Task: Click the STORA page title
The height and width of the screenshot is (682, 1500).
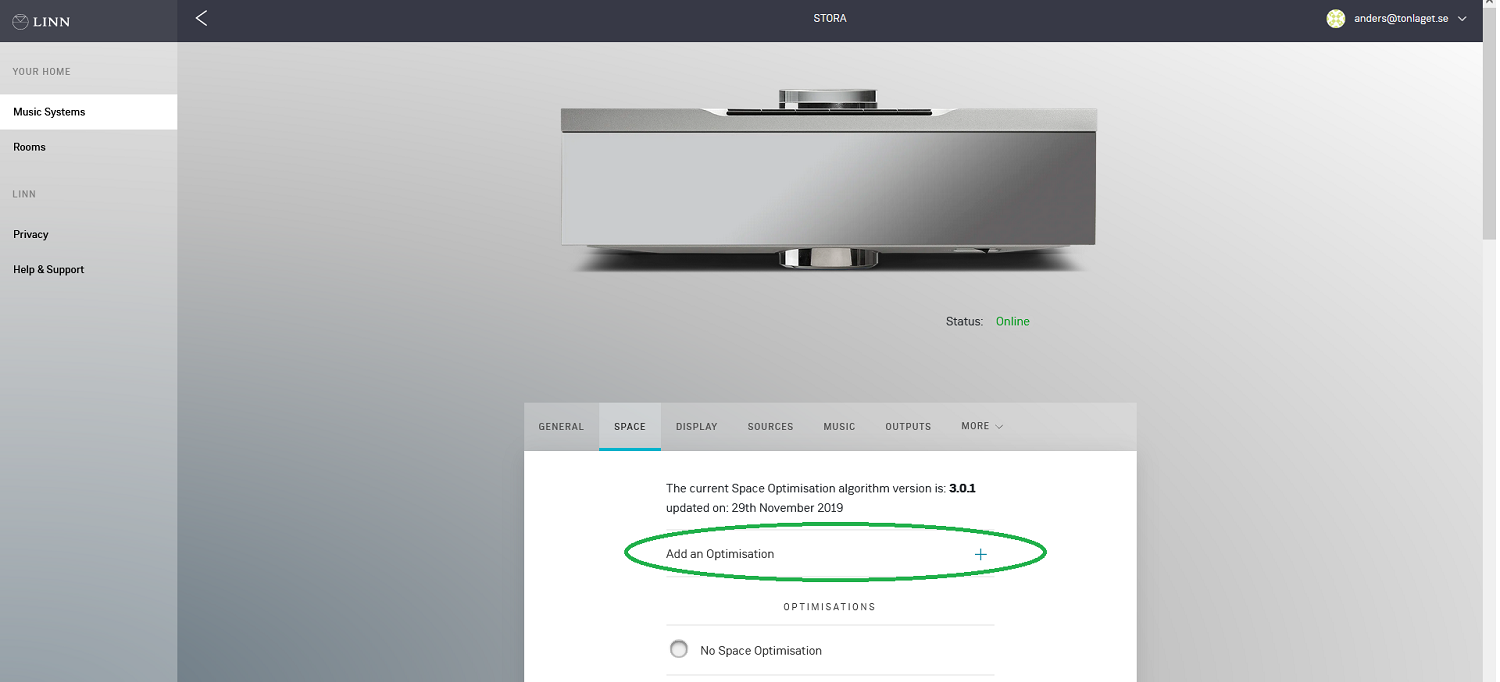Action: point(830,18)
